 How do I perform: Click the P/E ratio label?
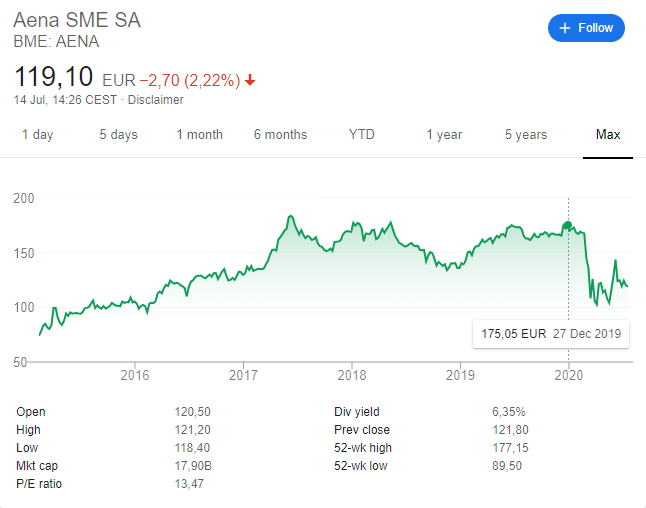pyautogui.click(x=39, y=484)
